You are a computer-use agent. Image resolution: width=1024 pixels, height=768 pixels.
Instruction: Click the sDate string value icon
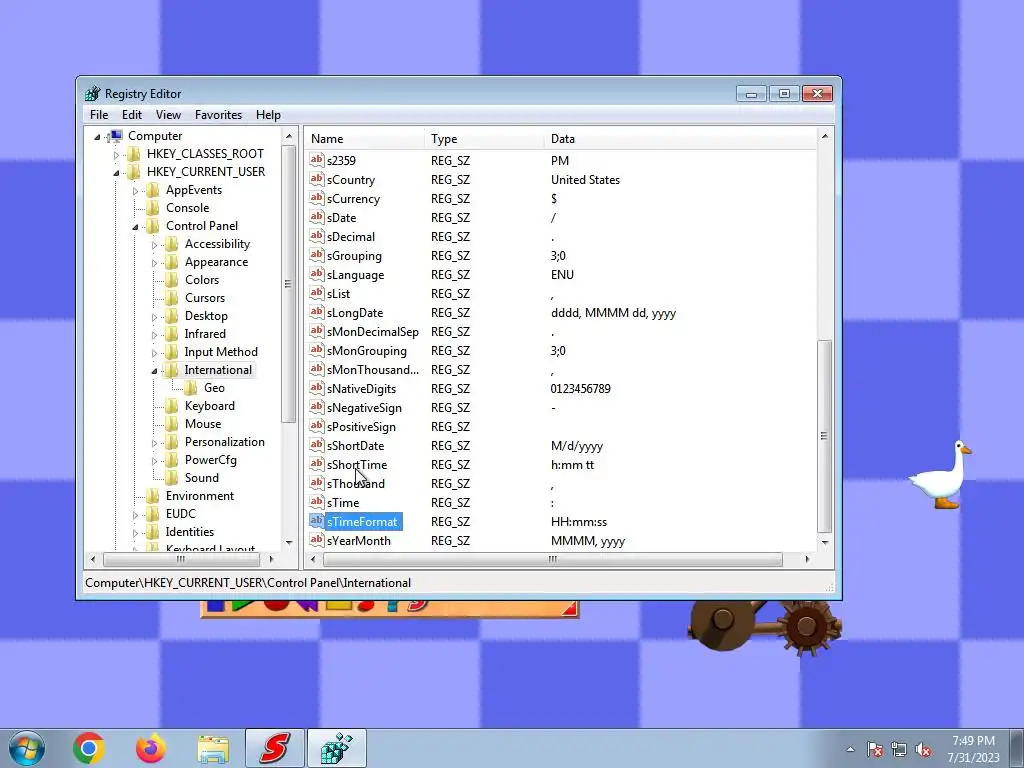tap(317, 217)
